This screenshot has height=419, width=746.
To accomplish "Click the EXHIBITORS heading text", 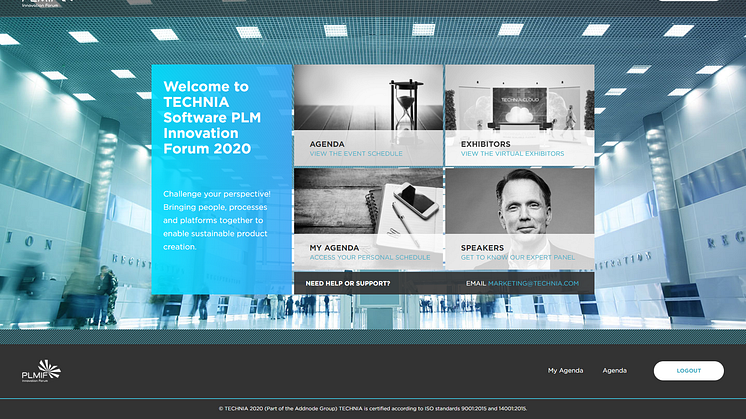I will tap(485, 144).
